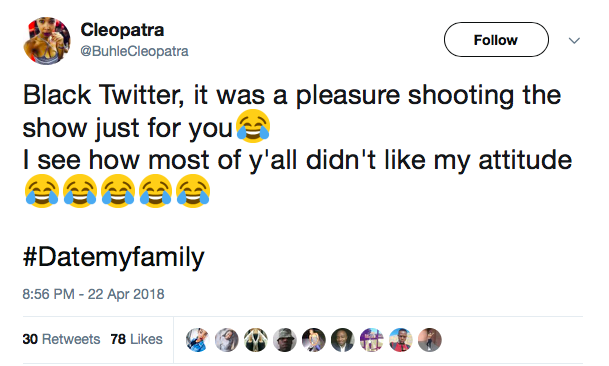Screen dimensions: 609x366
Task: Open the tweet options chevron menu
Action: 574,40
